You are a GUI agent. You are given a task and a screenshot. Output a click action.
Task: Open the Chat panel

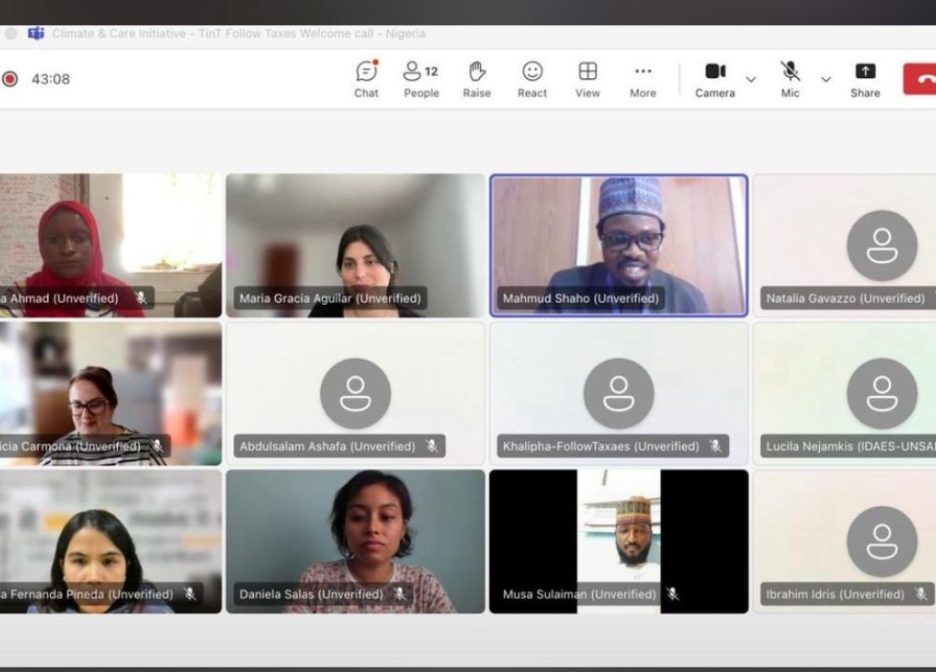tap(366, 79)
